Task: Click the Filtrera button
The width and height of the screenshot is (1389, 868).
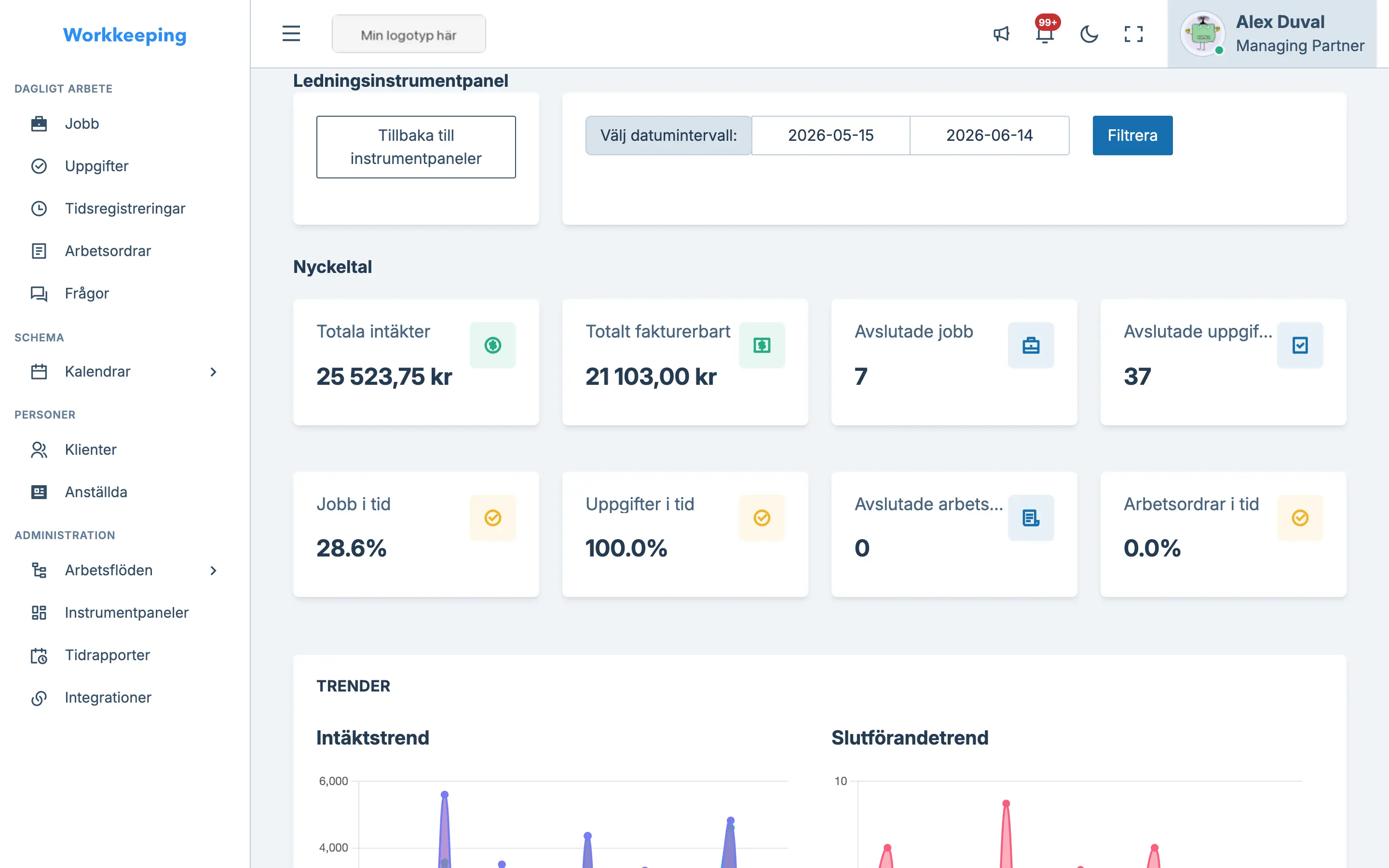Action: click(x=1132, y=136)
